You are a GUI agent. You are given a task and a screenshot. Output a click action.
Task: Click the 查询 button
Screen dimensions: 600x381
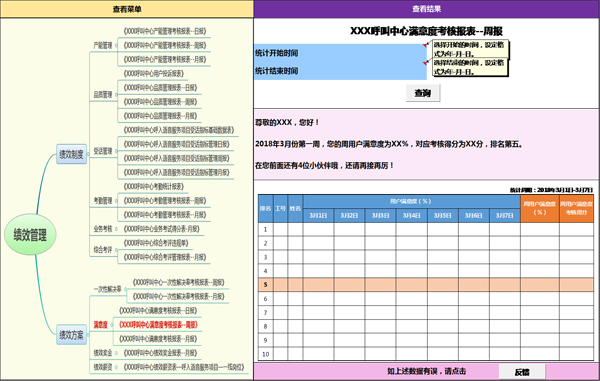pos(423,93)
